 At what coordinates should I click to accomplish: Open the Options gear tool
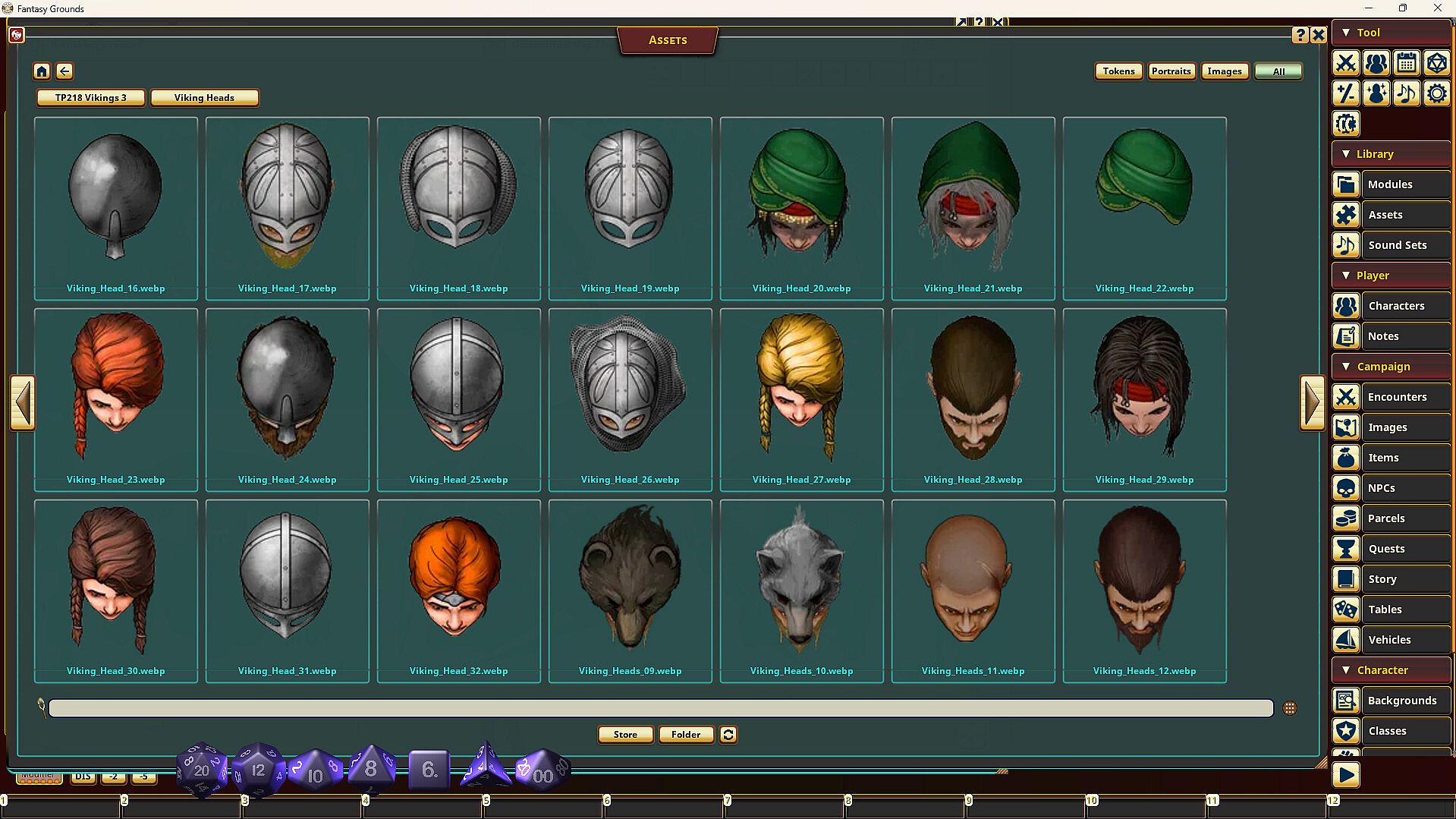point(1437,93)
